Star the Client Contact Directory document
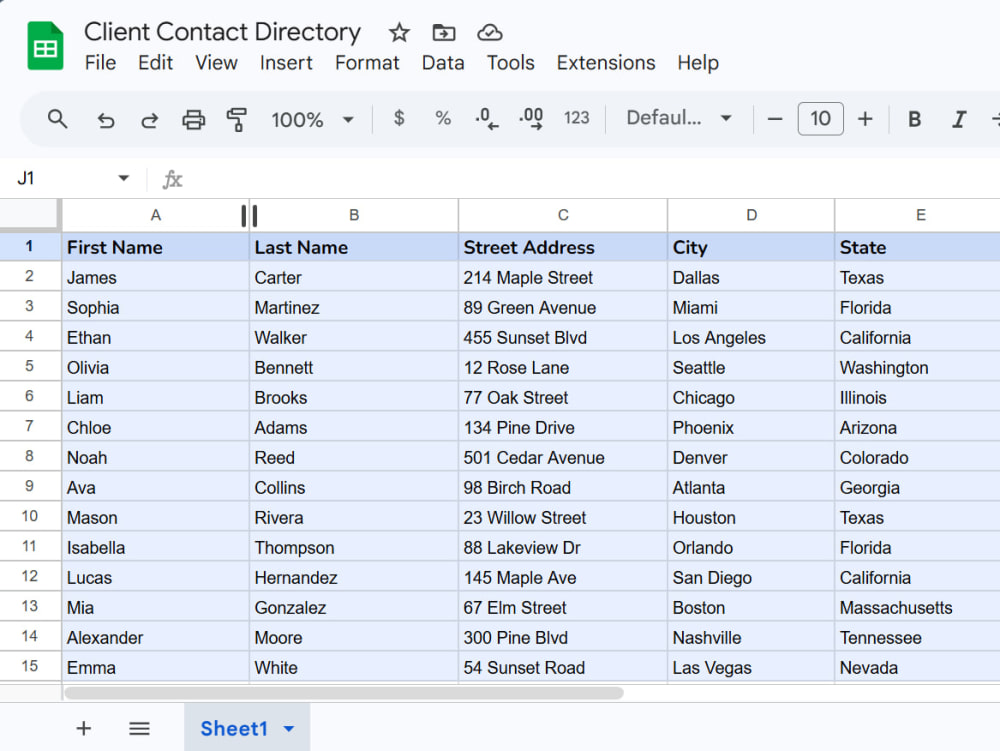The width and height of the screenshot is (1000, 751). coord(399,33)
